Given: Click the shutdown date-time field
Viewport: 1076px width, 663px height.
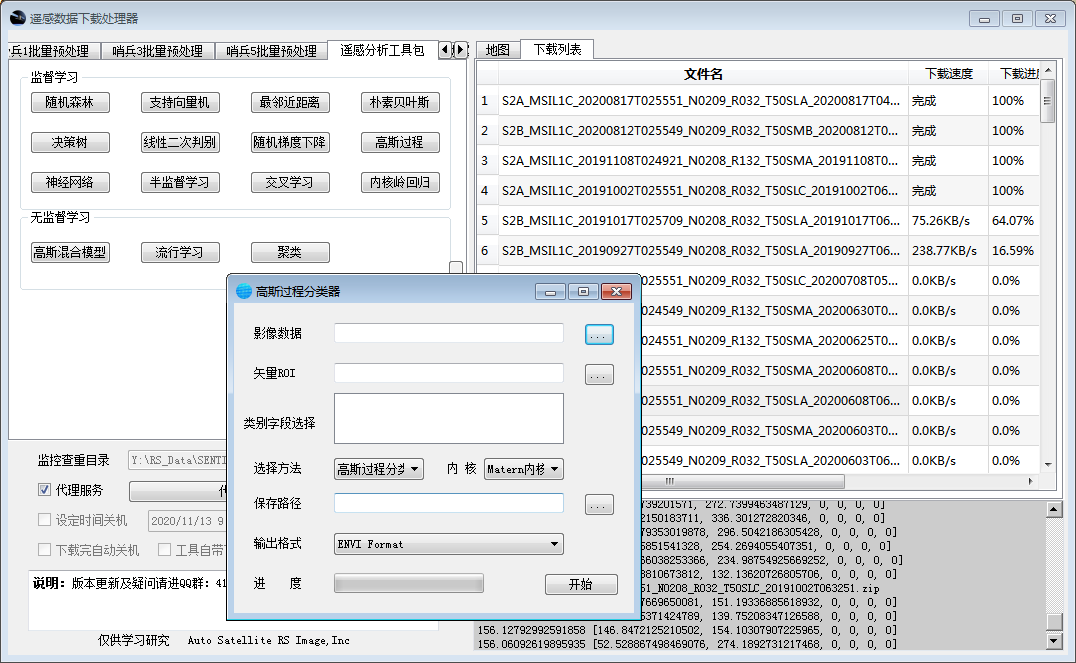Looking at the screenshot, I should click(187, 521).
